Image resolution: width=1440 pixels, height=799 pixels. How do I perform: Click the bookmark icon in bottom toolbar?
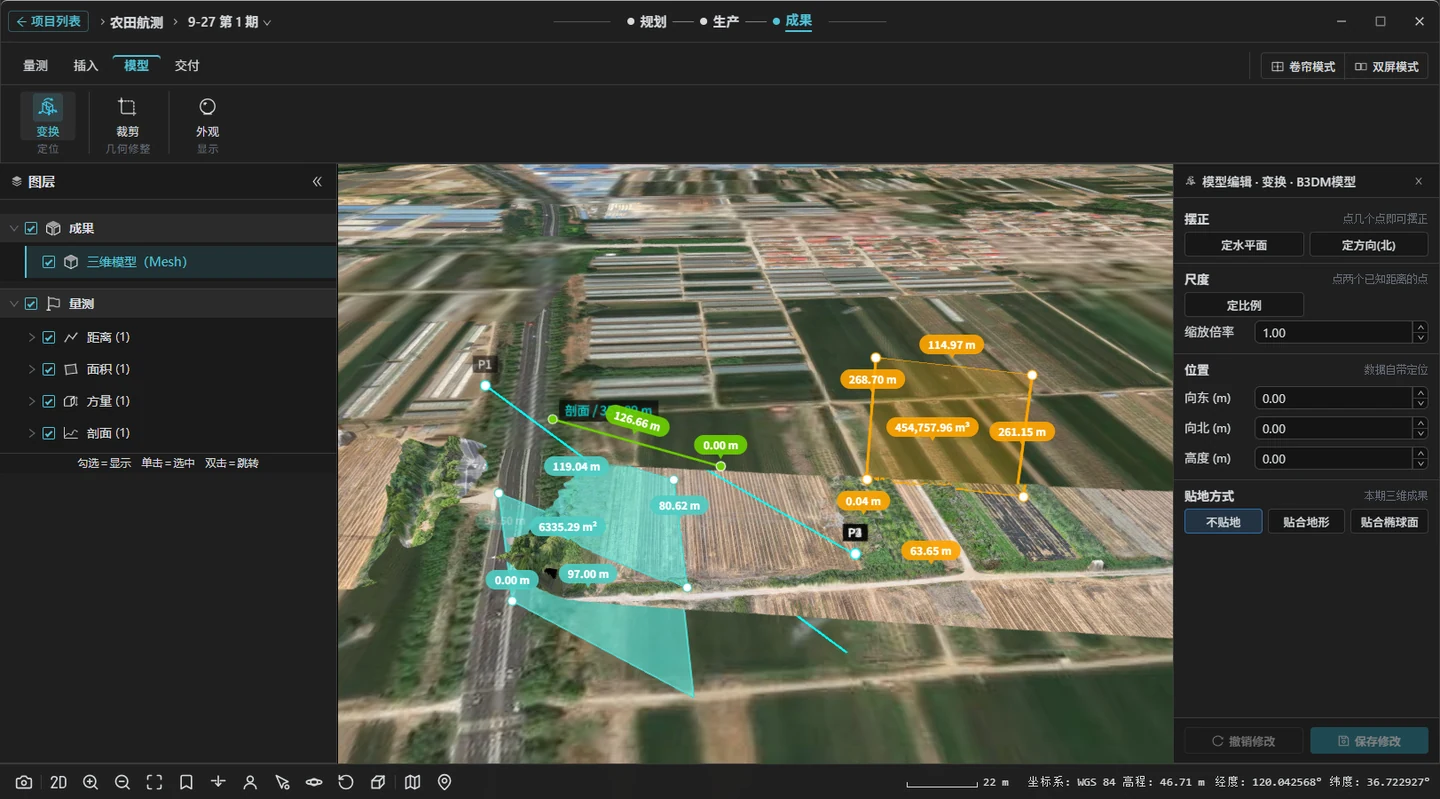tap(186, 782)
